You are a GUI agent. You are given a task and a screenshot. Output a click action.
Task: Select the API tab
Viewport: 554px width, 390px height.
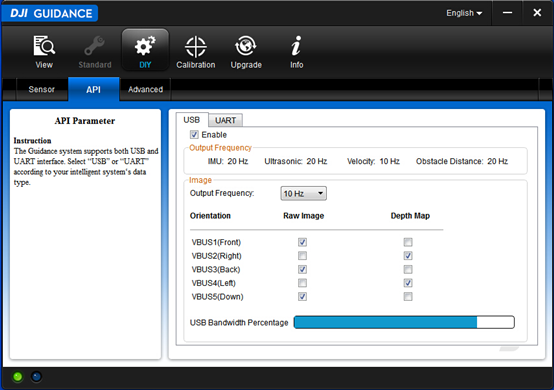coord(94,89)
